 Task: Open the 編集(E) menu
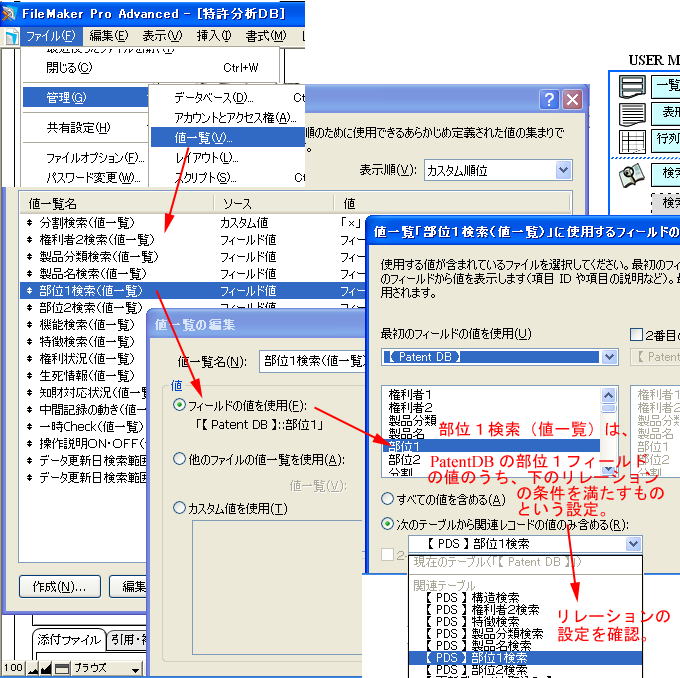[108, 37]
